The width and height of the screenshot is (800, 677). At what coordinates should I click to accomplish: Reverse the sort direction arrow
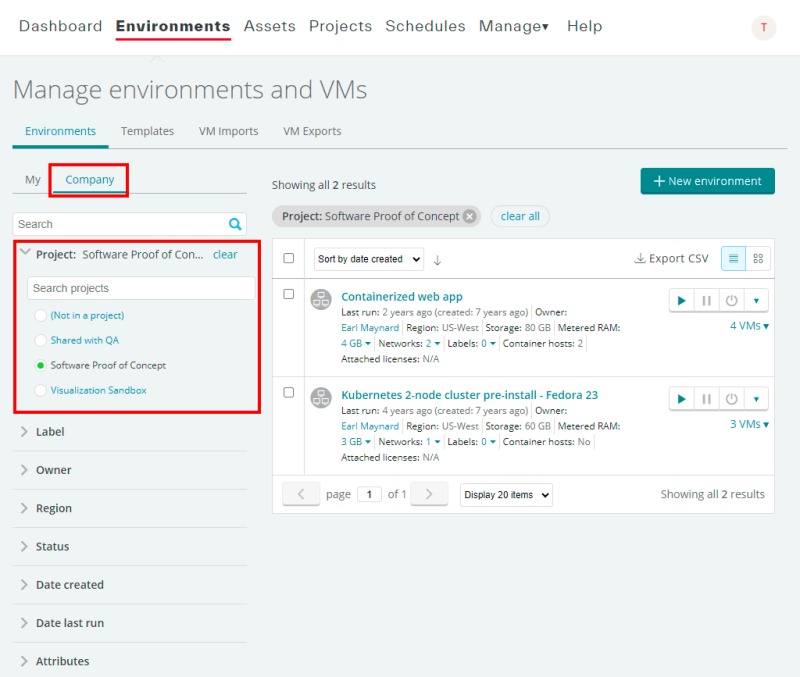click(437, 260)
